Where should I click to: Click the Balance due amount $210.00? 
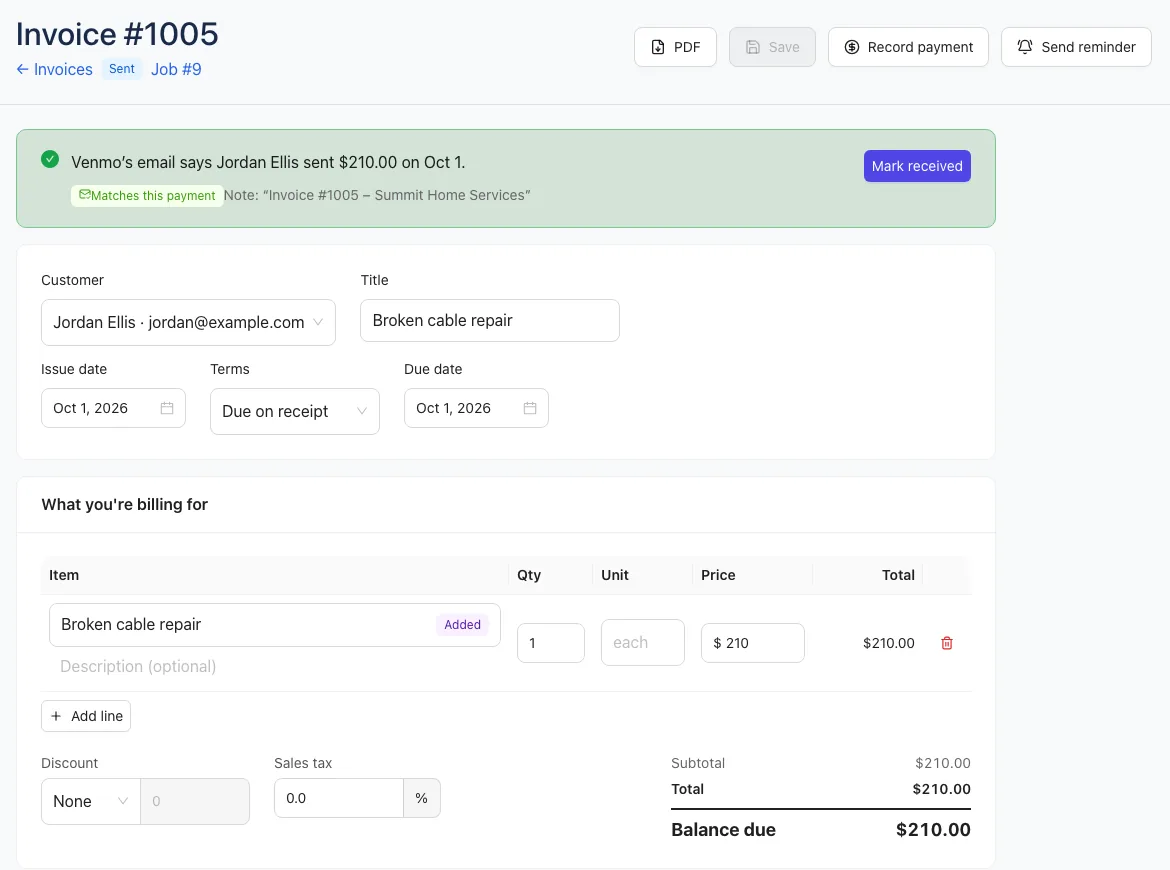(x=933, y=830)
